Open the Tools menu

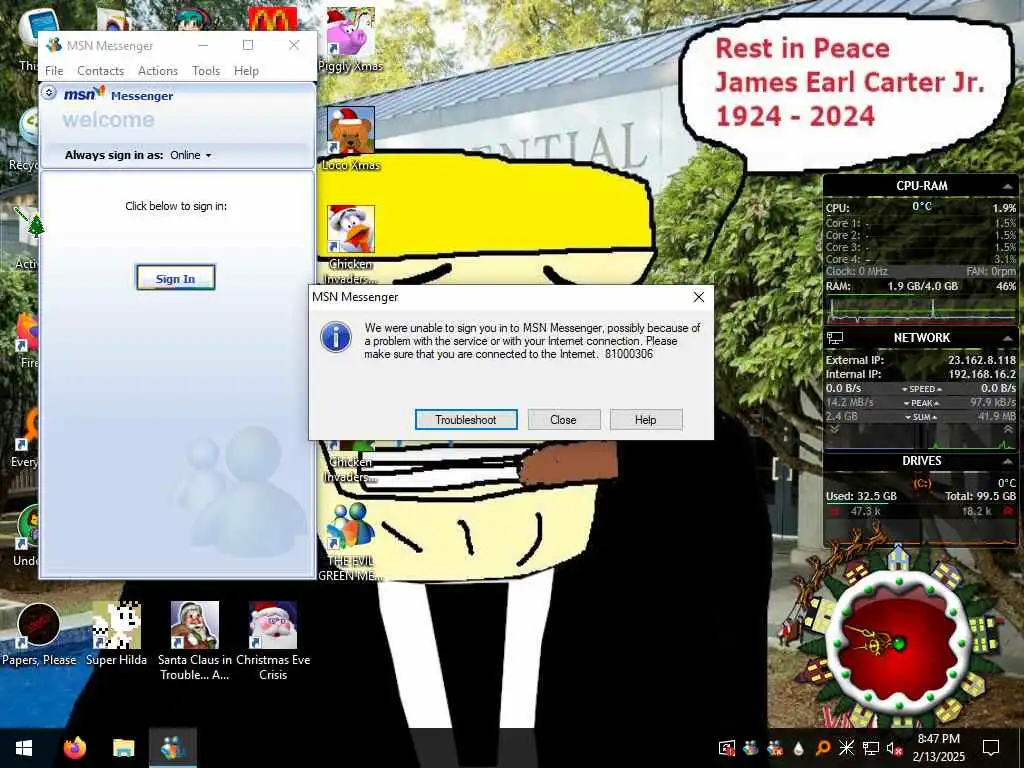tap(206, 71)
